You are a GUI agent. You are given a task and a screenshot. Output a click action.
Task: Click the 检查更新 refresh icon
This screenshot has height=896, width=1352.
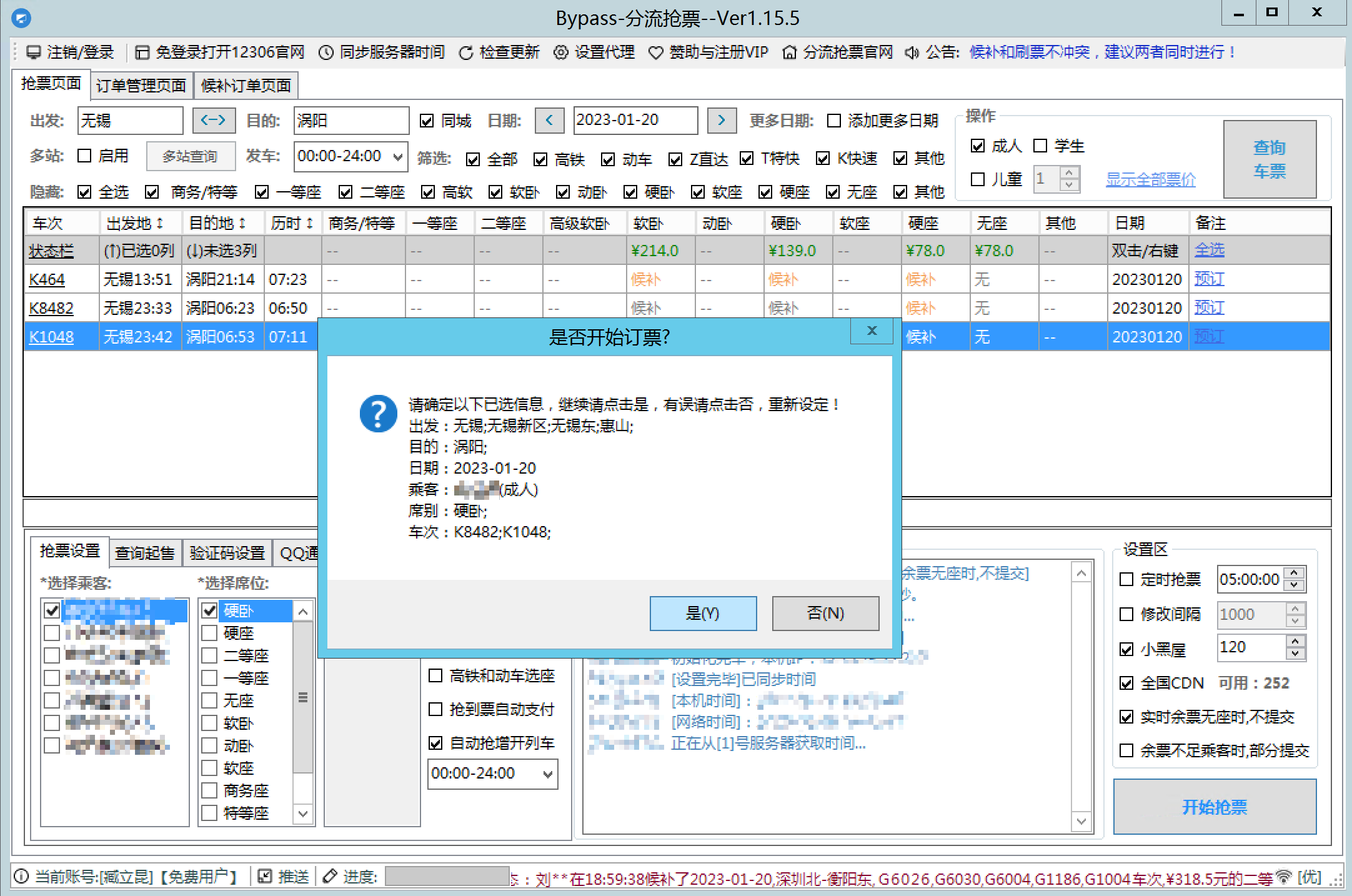click(x=465, y=52)
